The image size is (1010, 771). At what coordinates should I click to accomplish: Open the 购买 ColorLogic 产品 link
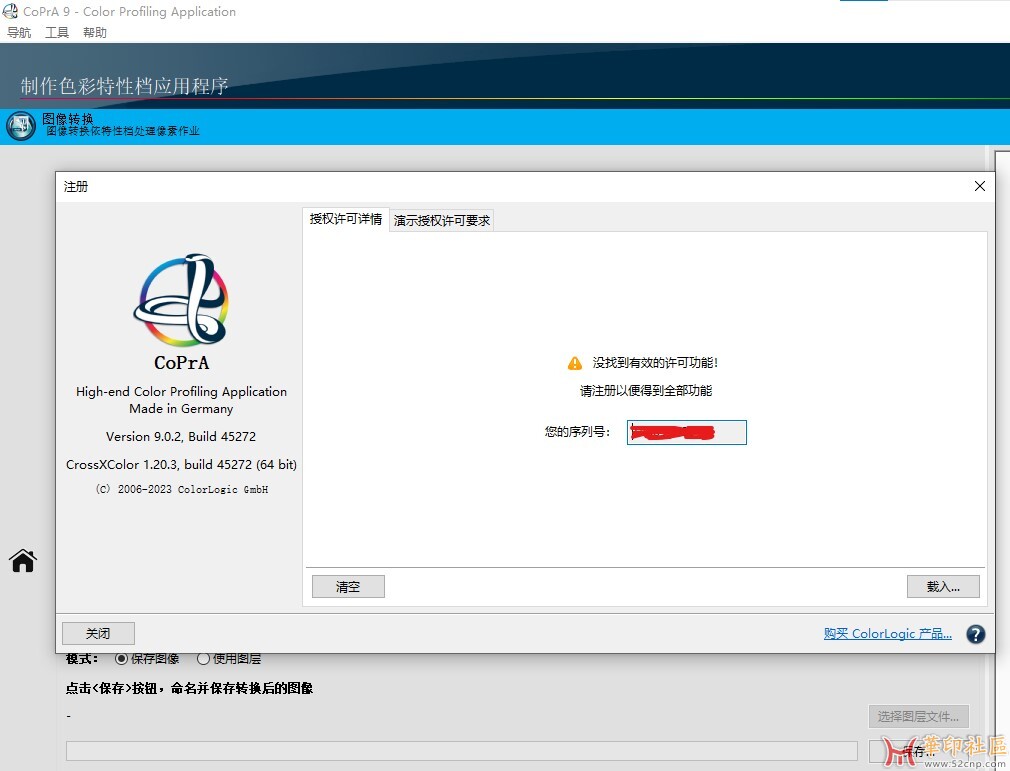(887, 634)
